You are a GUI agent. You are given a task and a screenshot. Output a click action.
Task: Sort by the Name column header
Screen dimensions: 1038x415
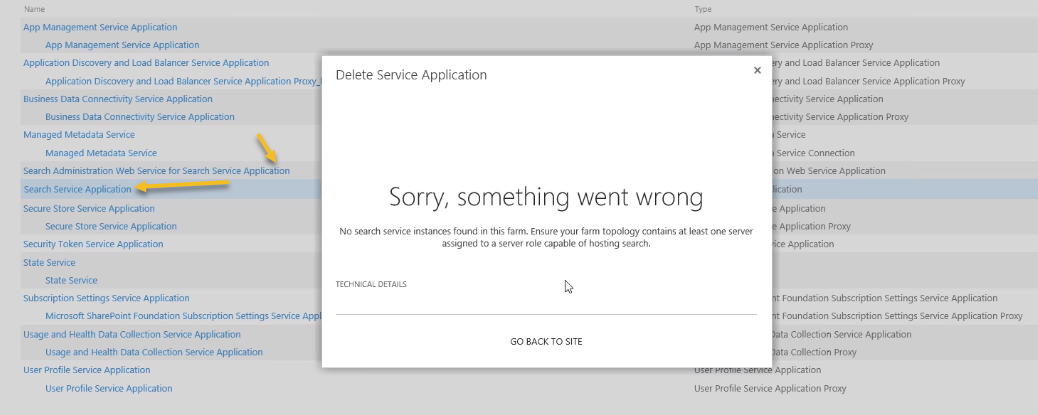(34, 9)
